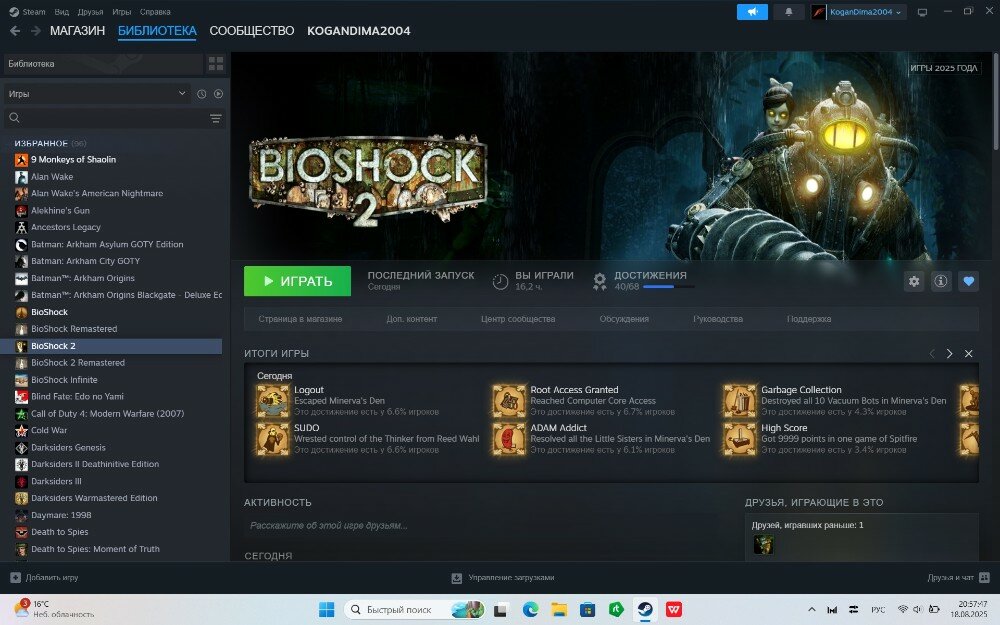Screen dimensions: 1000x625
Task: Open the Steam logo menu
Action: pos(27,12)
